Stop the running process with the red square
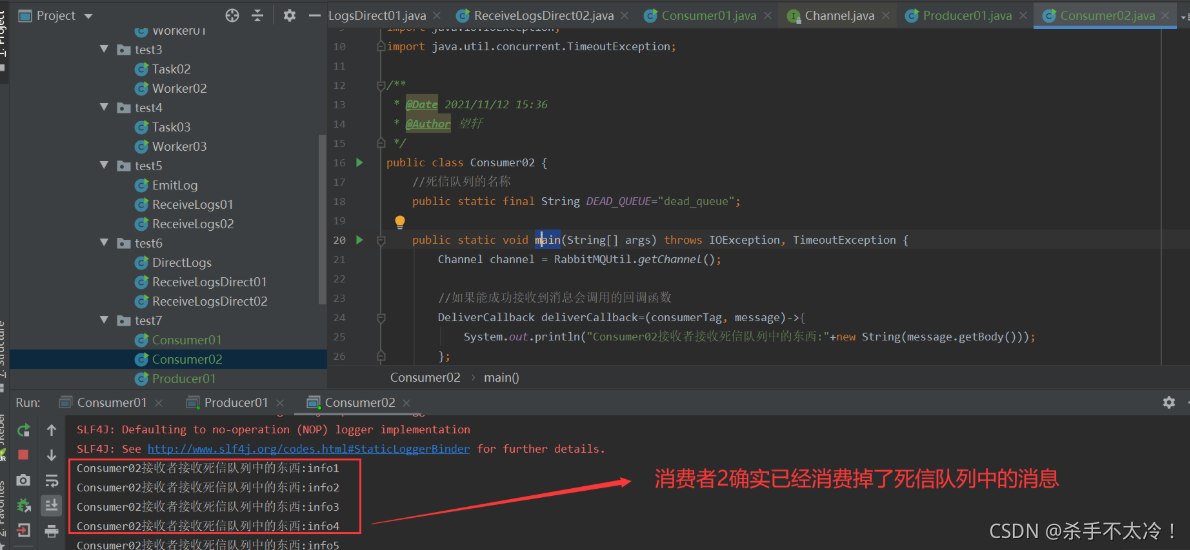 [24, 454]
